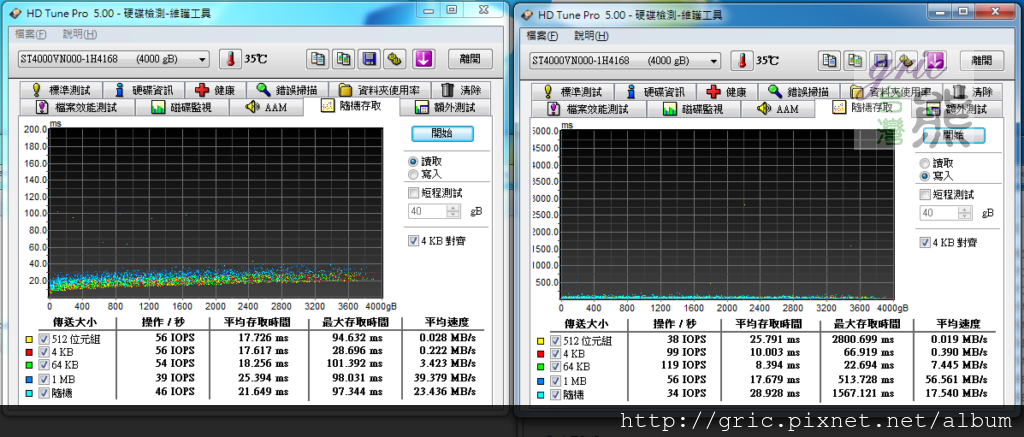Viewport: 1024px width, 437px height.
Task: Click purple down arrow icon in left window
Action: [423, 59]
